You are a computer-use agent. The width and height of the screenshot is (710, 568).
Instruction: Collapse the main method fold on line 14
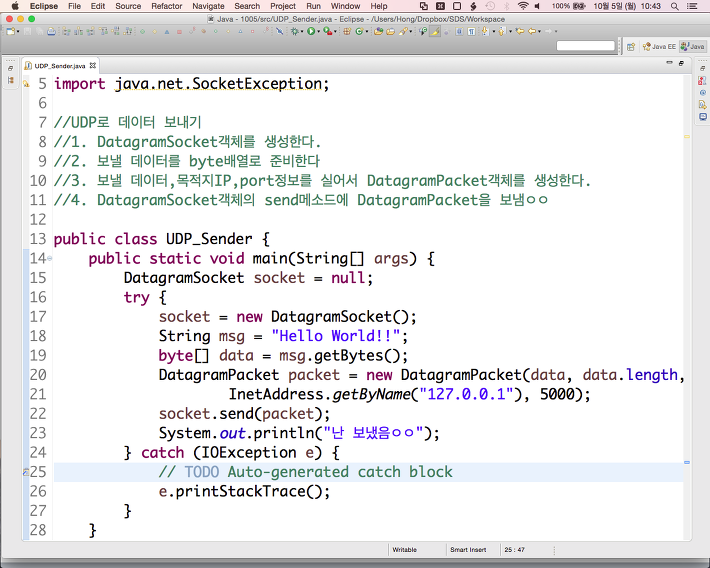(49, 259)
